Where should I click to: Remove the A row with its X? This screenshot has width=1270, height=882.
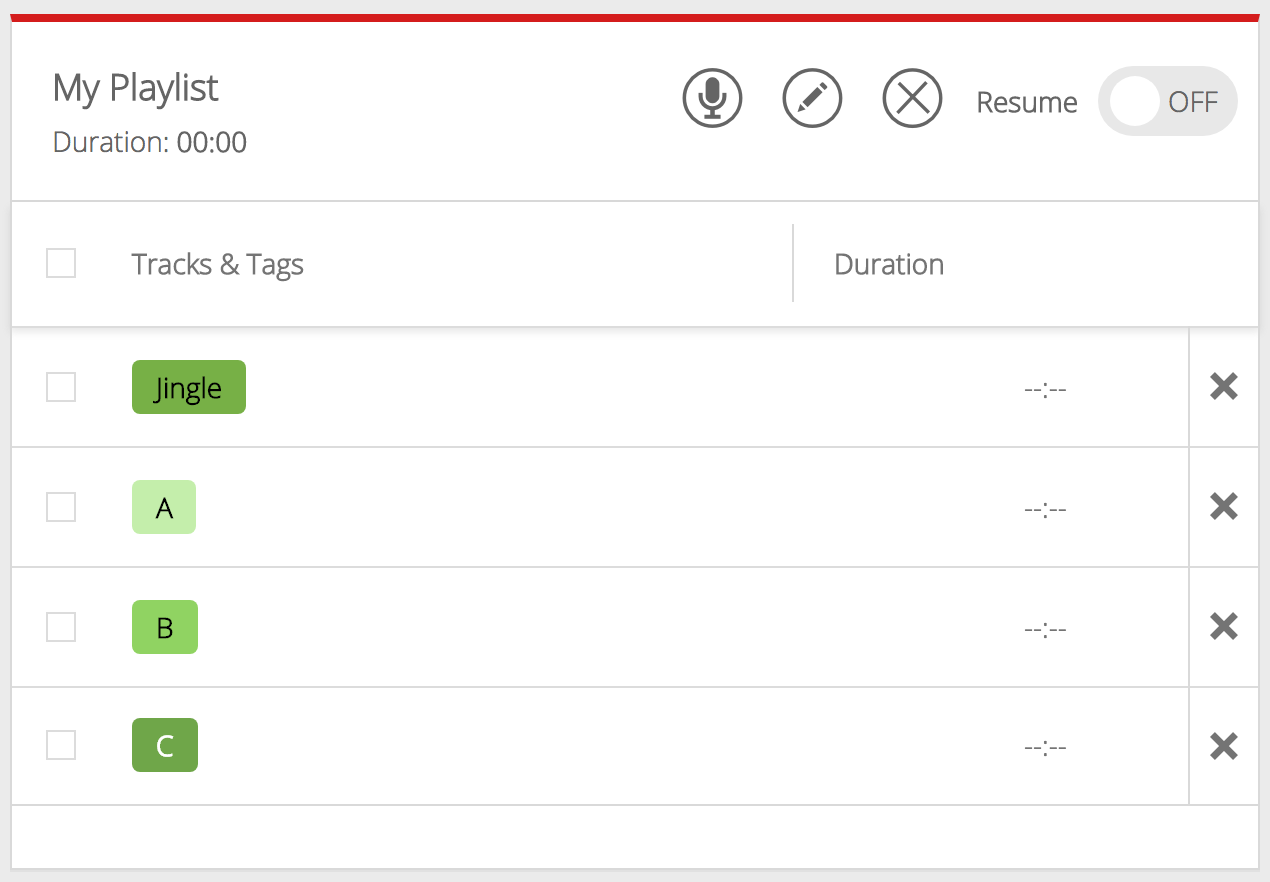pyautogui.click(x=1224, y=506)
